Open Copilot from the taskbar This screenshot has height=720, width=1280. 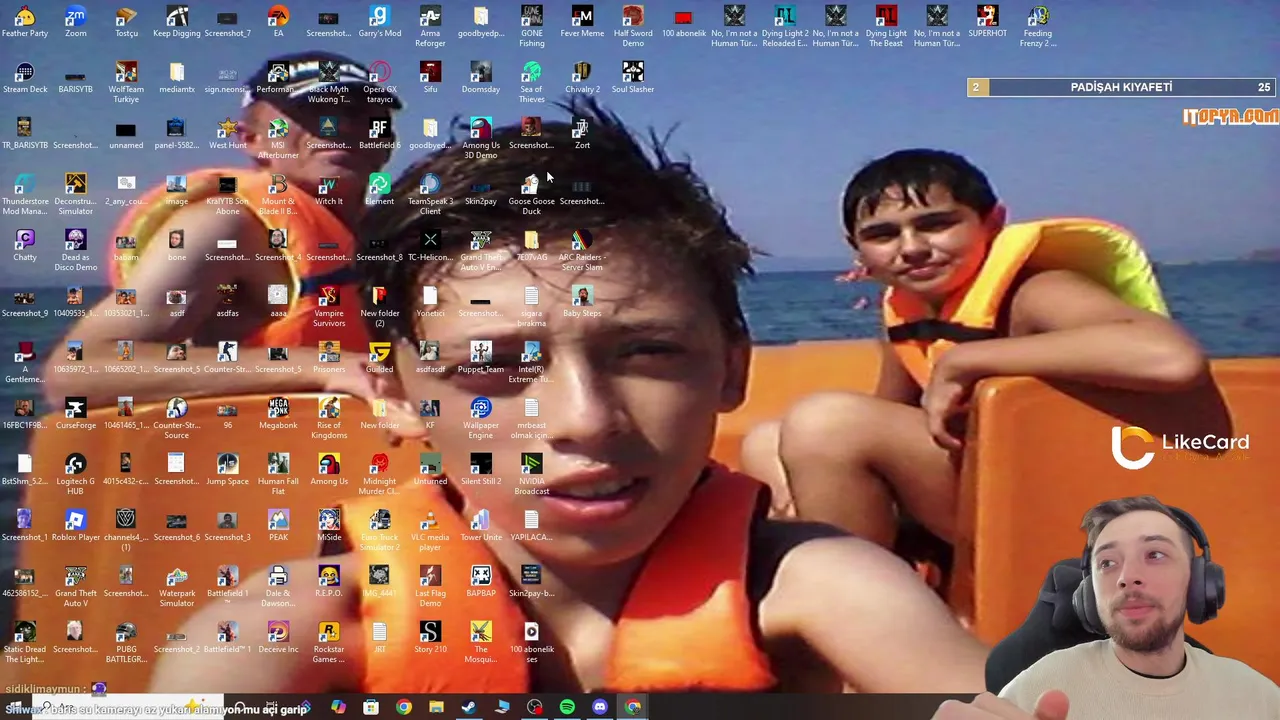pos(338,707)
